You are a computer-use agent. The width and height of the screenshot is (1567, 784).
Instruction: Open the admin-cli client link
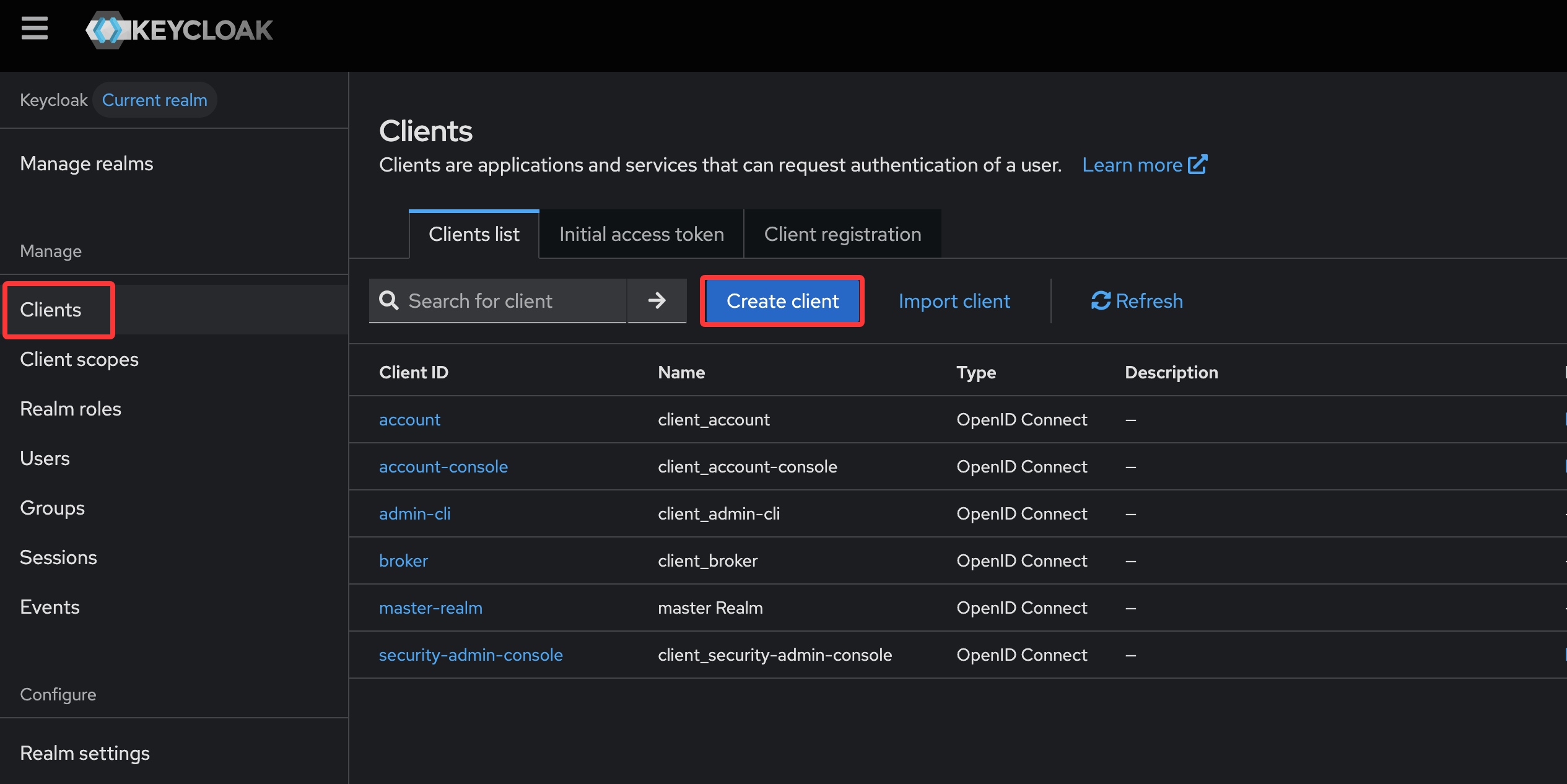pos(414,513)
